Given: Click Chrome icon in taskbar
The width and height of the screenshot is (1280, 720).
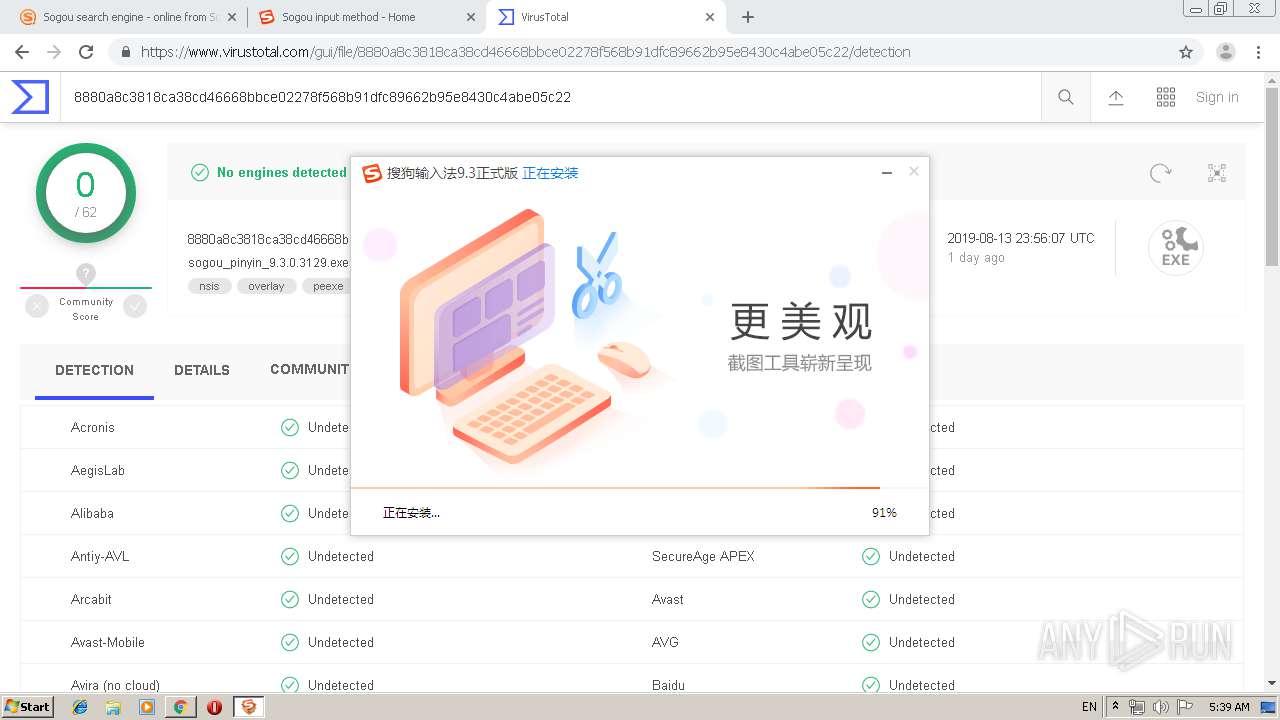Looking at the screenshot, I should tap(180, 707).
